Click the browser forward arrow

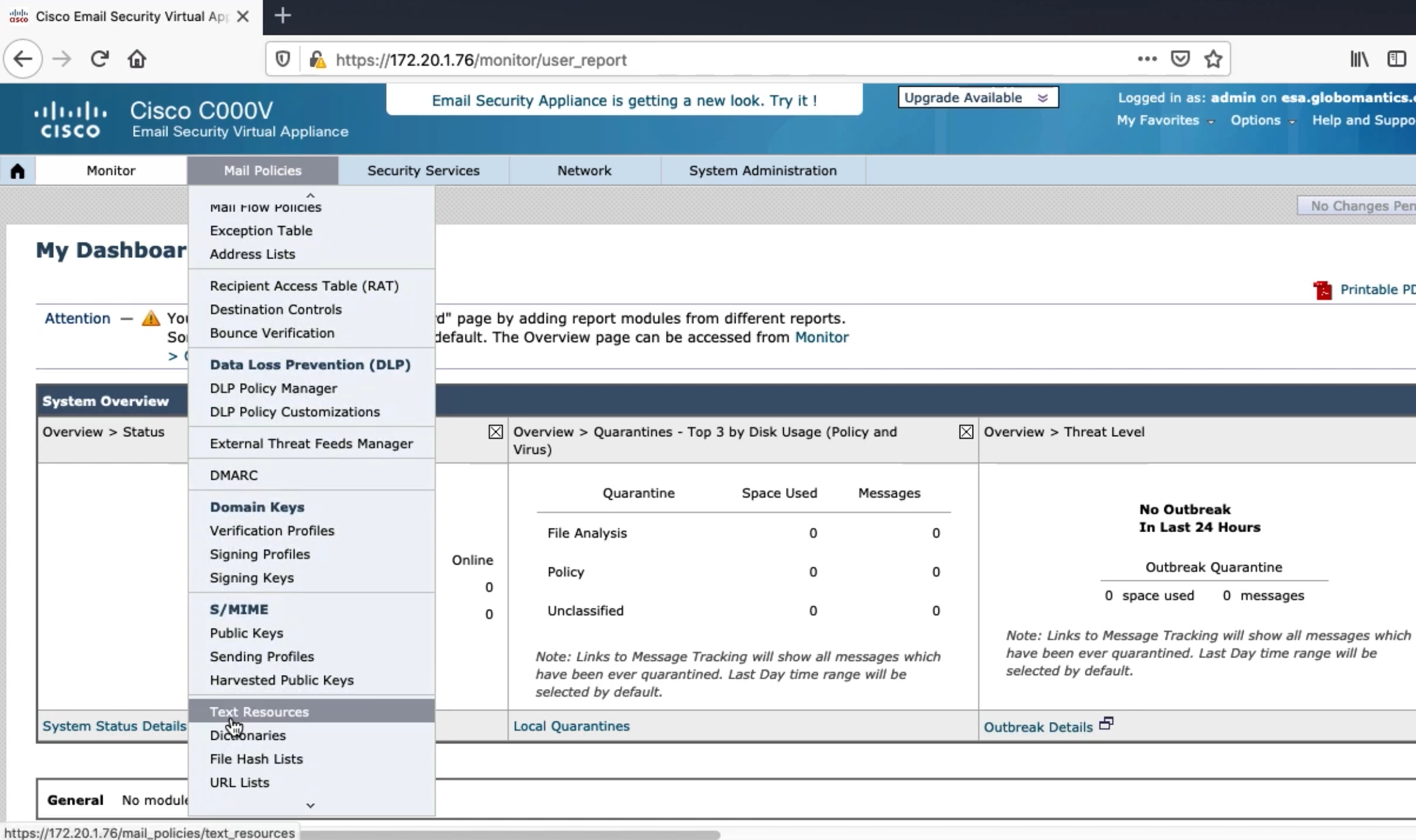click(x=61, y=59)
